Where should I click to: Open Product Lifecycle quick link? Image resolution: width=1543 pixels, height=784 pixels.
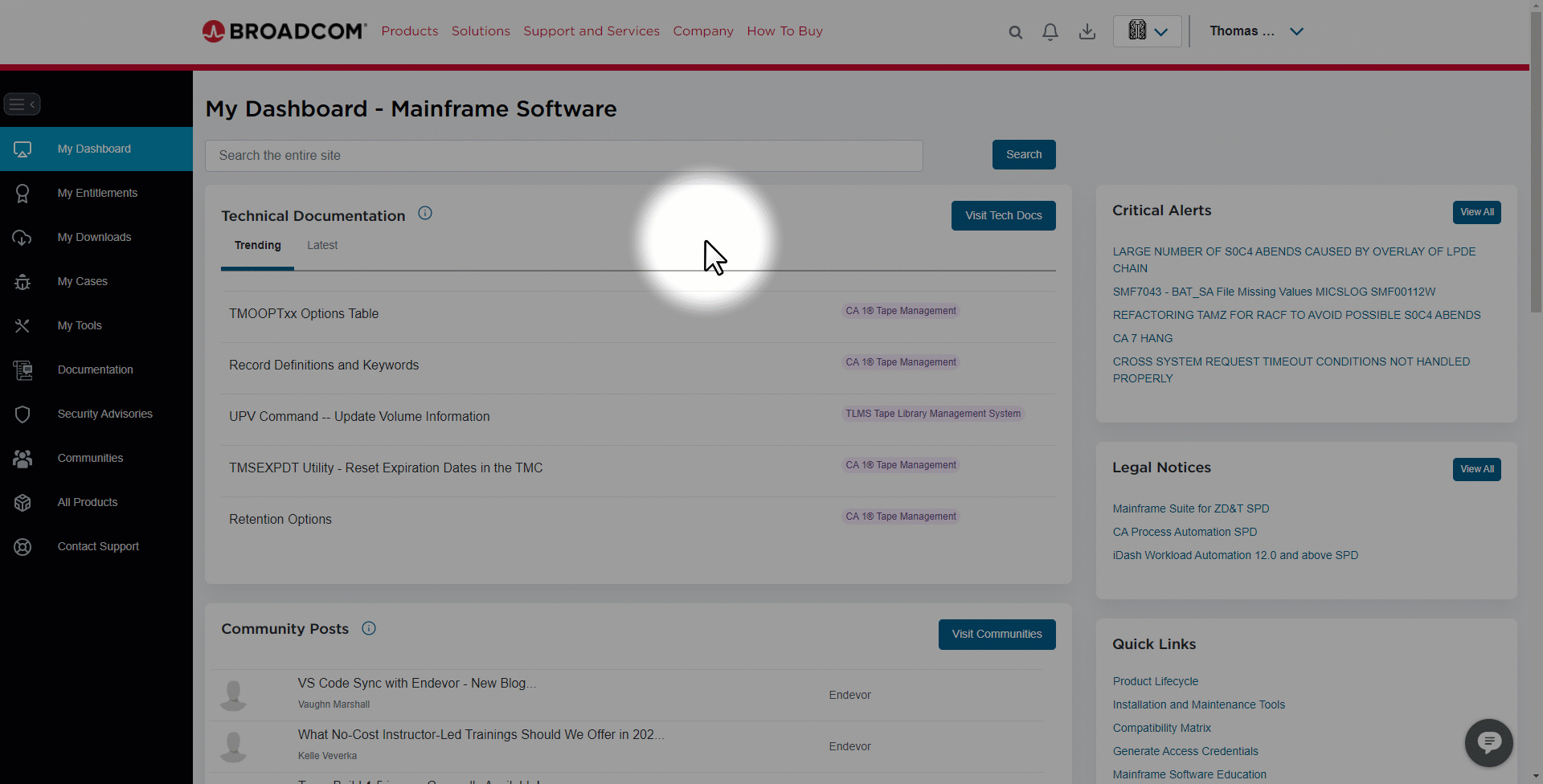coord(1156,682)
